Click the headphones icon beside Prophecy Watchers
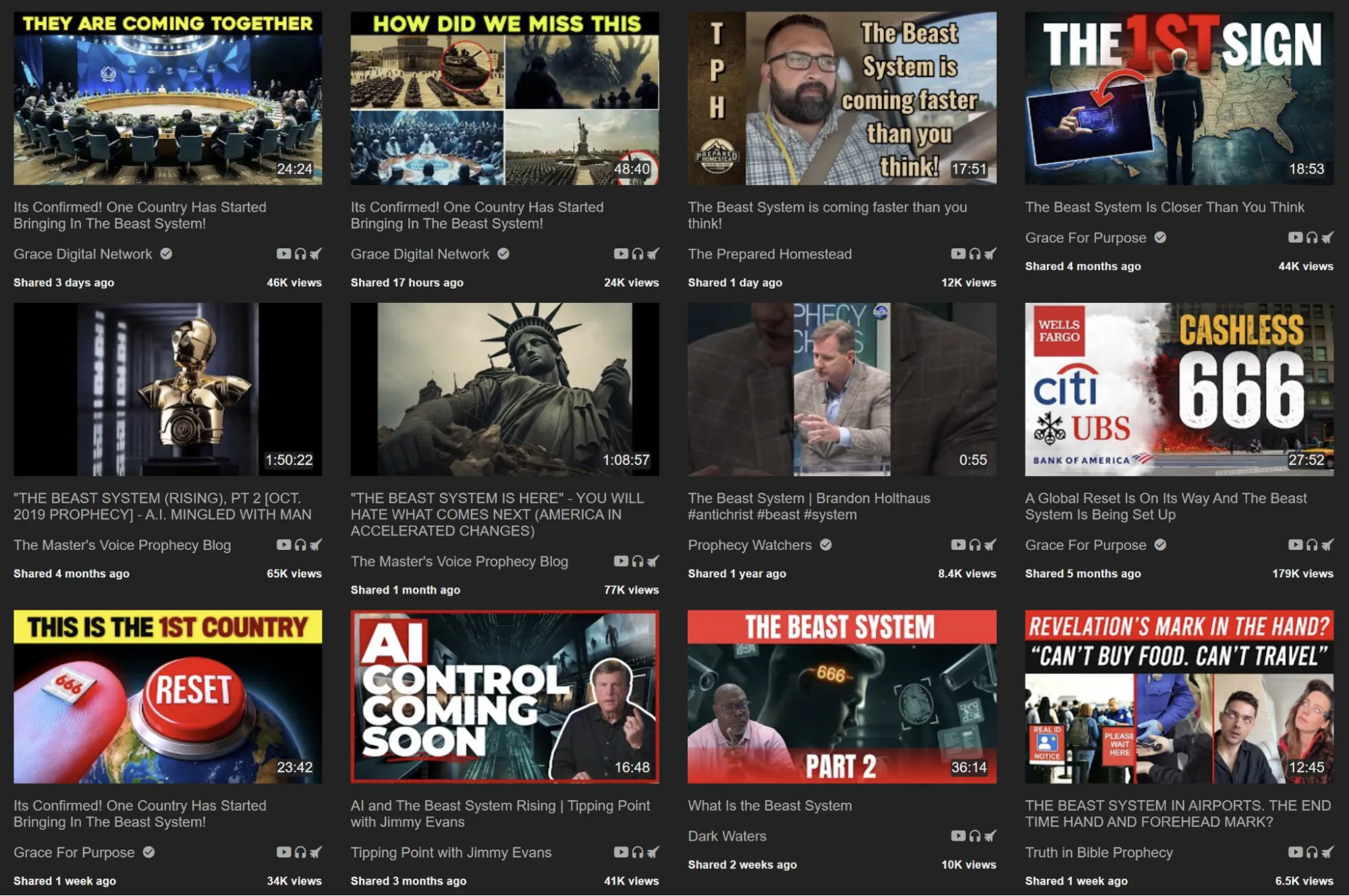The image size is (1349, 896). point(974,544)
